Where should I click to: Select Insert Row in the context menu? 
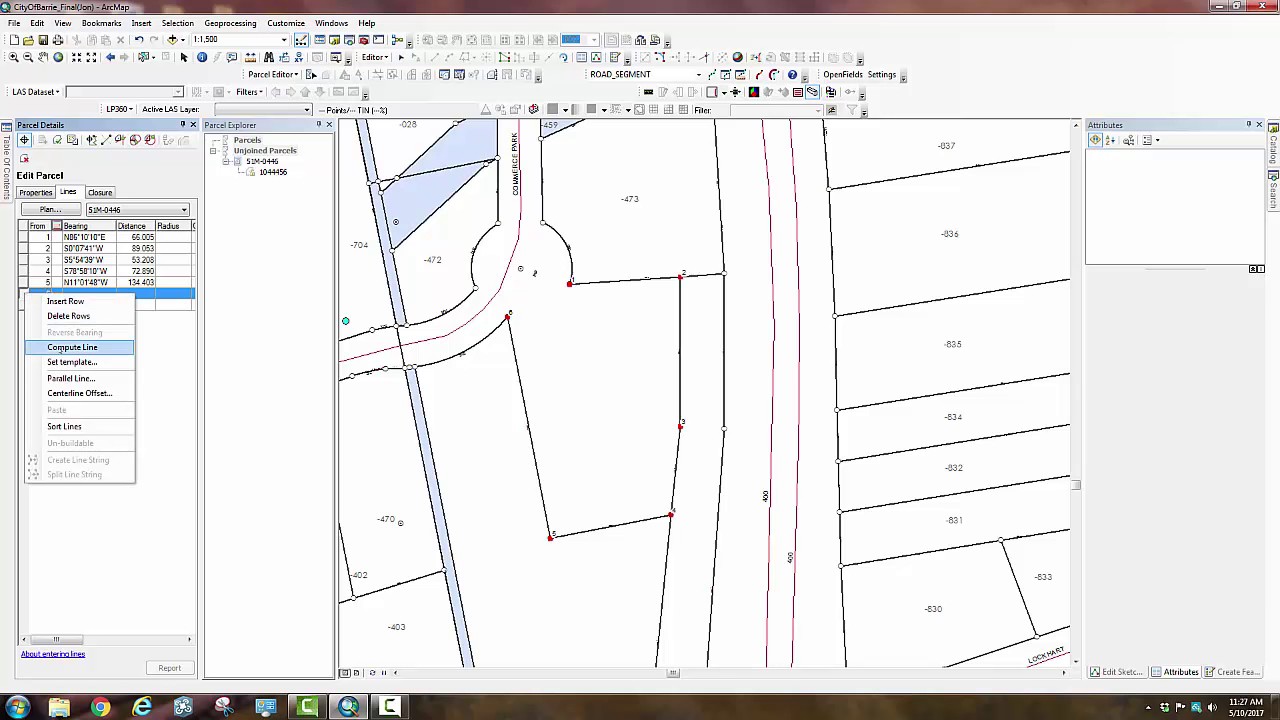tap(65, 301)
